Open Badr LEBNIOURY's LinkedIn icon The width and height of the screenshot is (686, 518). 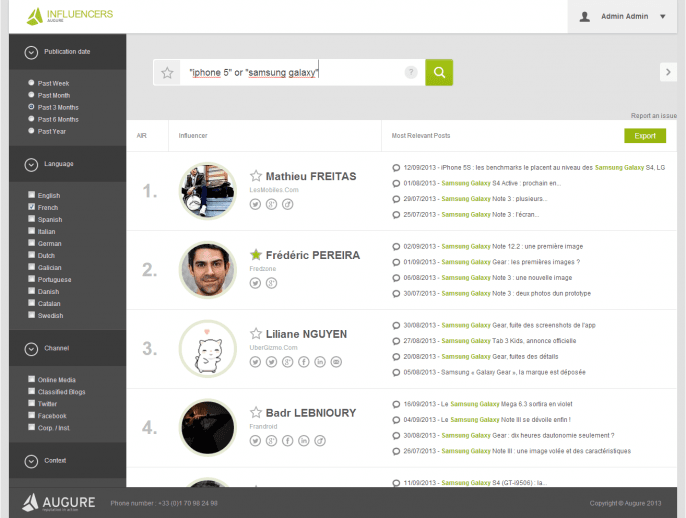coord(304,441)
